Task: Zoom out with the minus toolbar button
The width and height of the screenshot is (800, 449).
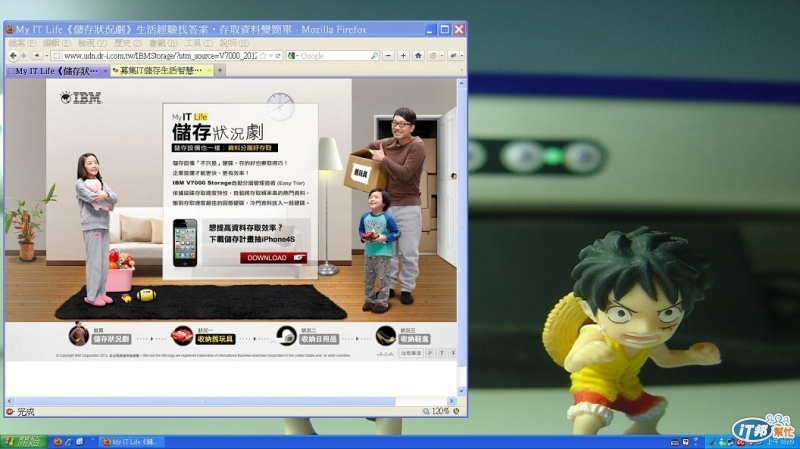Action: point(388,56)
